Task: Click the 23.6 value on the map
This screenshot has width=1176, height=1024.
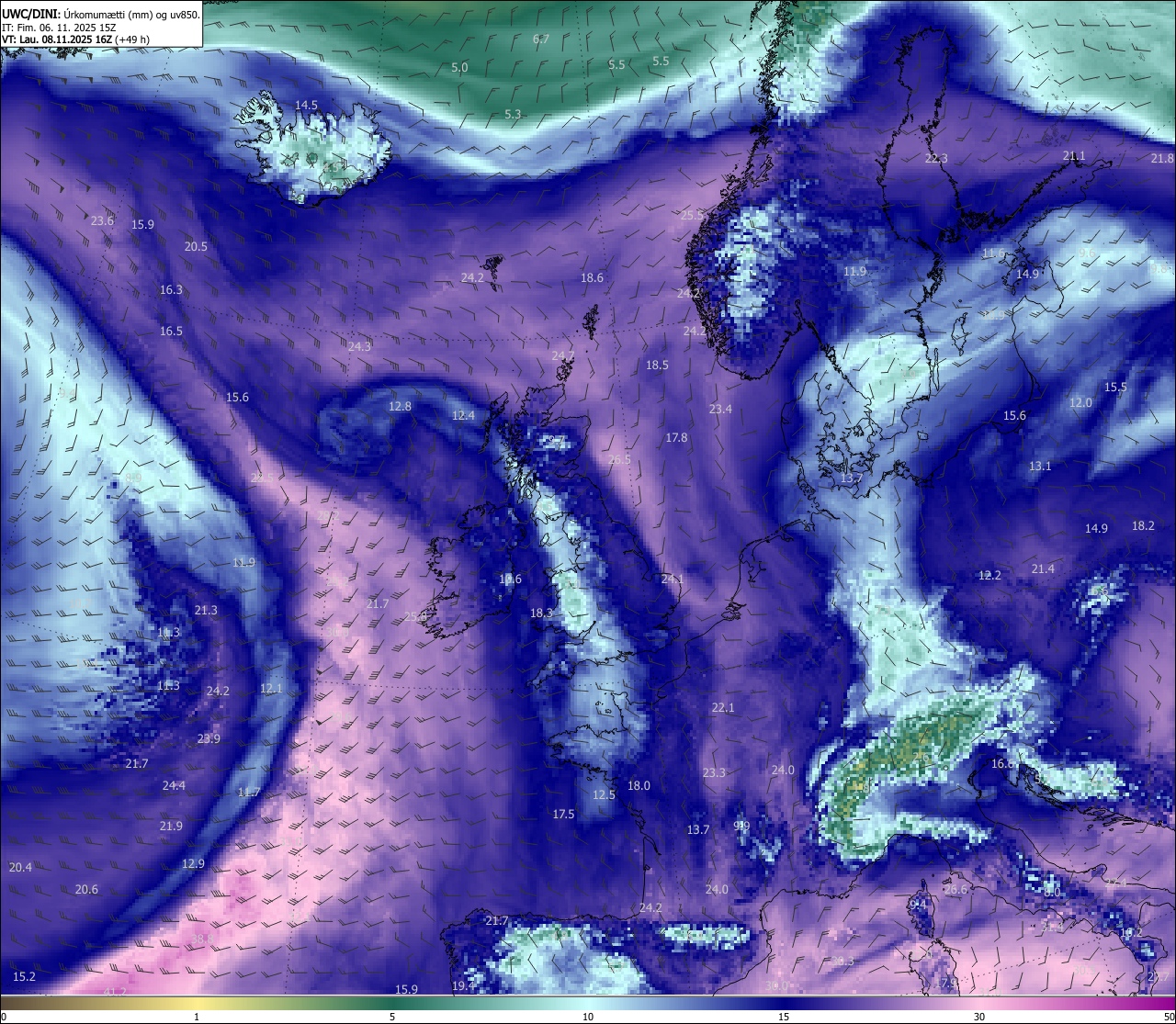Action: pyautogui.click(x=102, y=220)
